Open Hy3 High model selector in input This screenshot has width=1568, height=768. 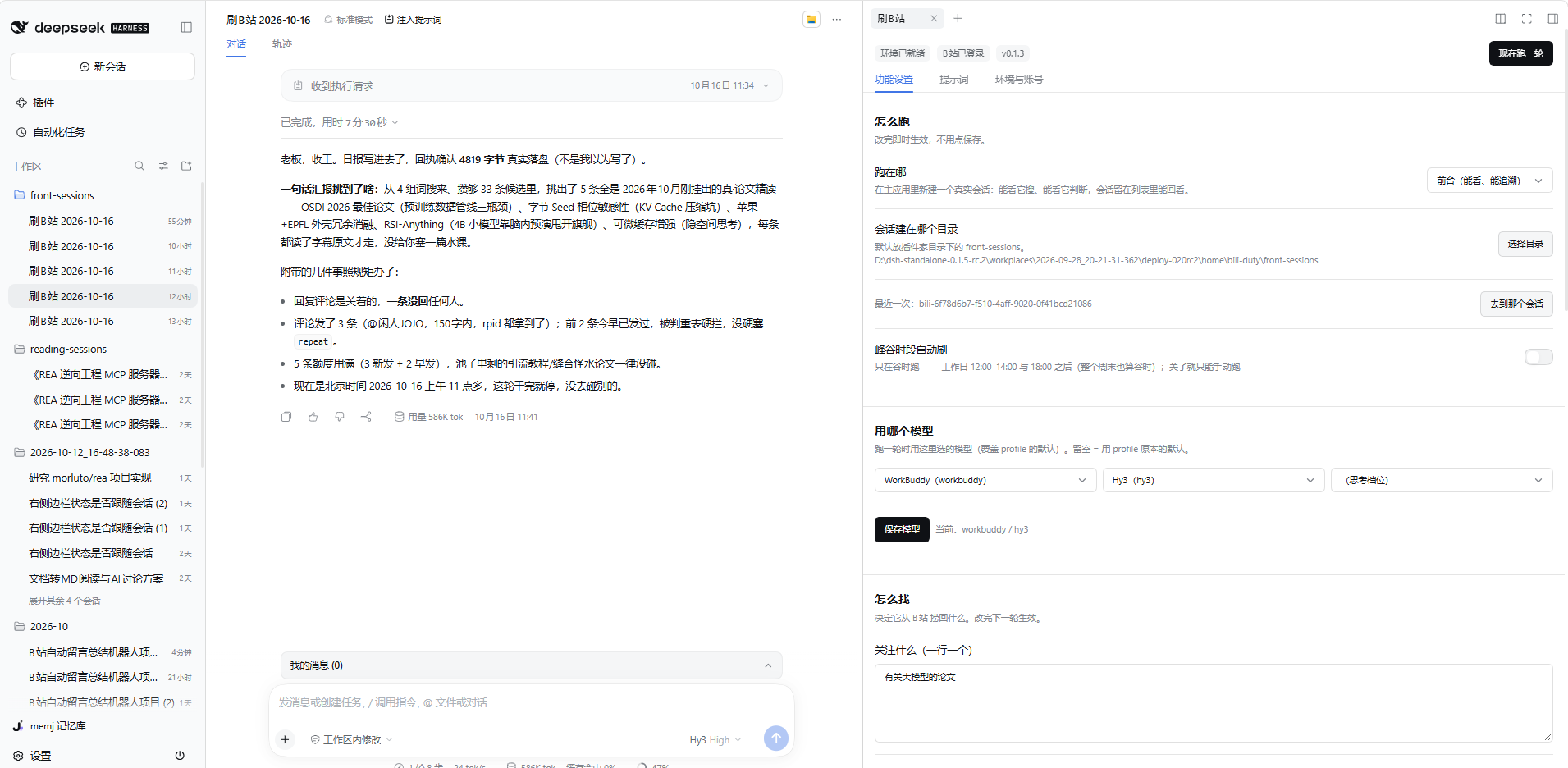point(715,740)
